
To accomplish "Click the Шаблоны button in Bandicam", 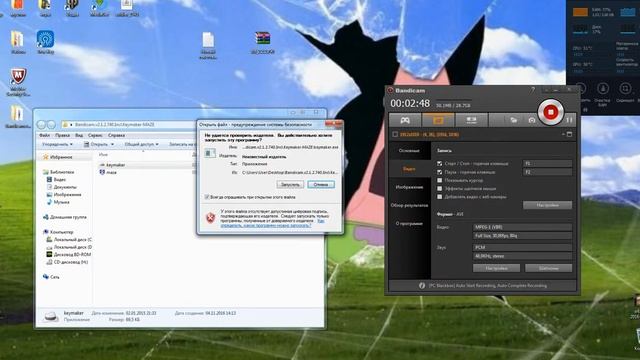I will (x=548, y=268).
